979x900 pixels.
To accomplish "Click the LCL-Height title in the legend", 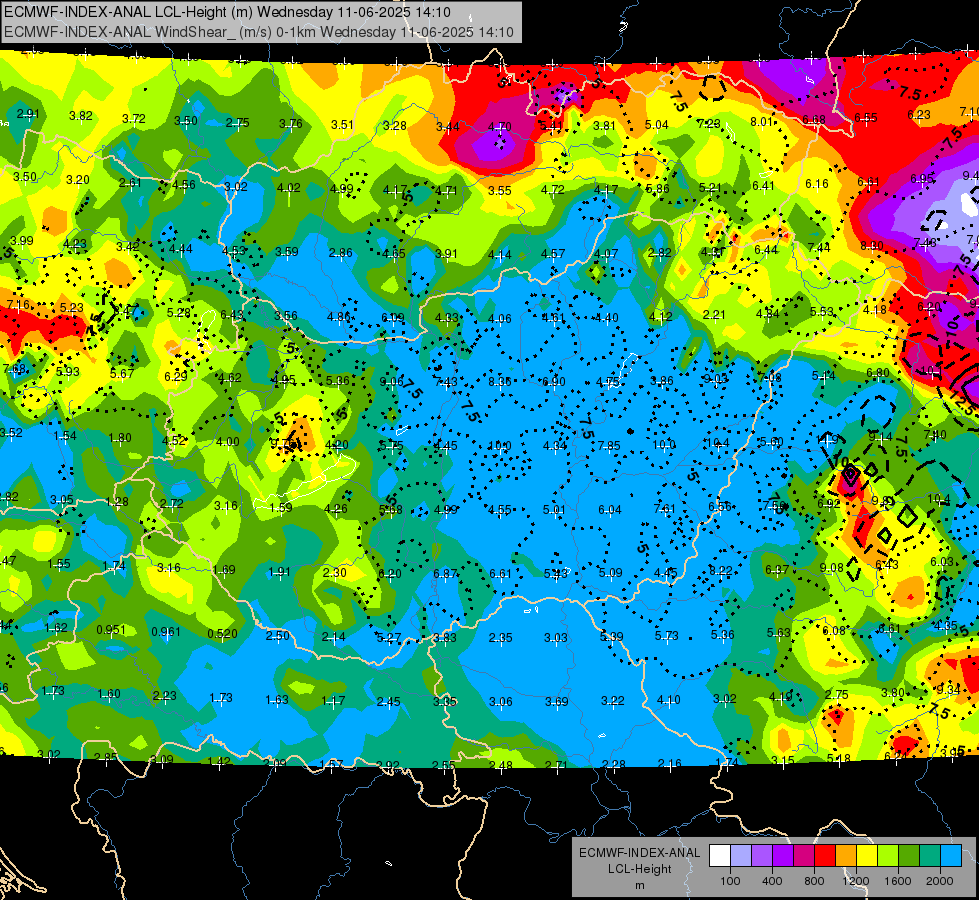I will (639, 869).
